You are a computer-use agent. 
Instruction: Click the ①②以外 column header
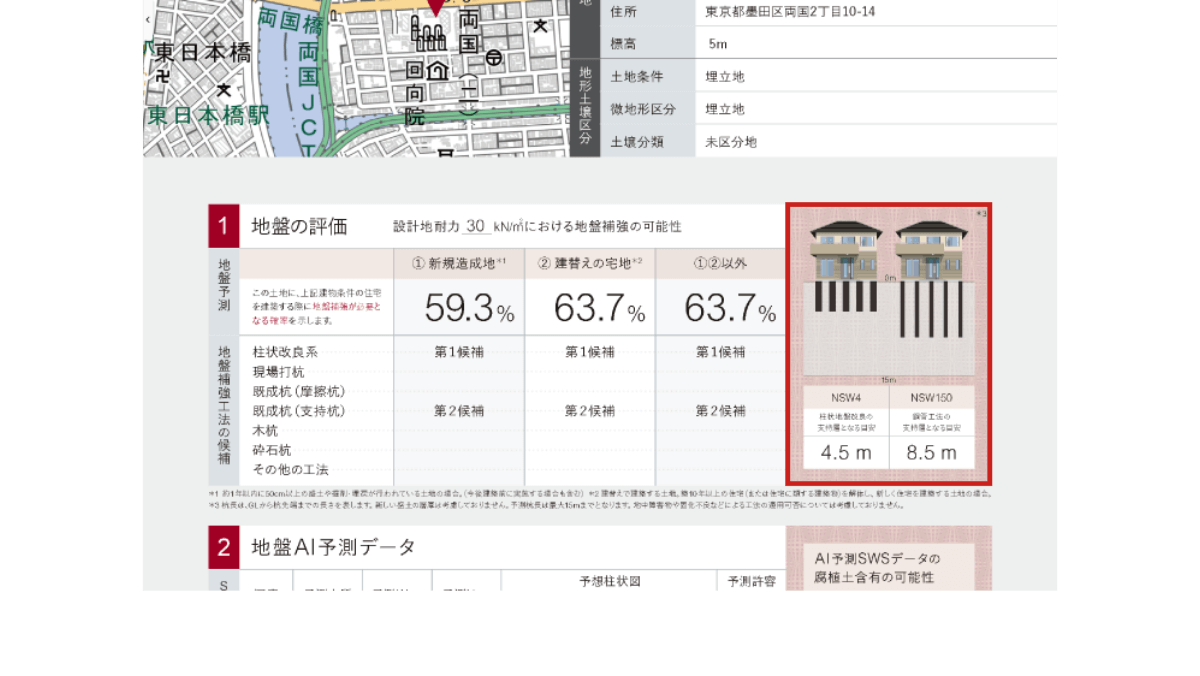tap(721, 263)
